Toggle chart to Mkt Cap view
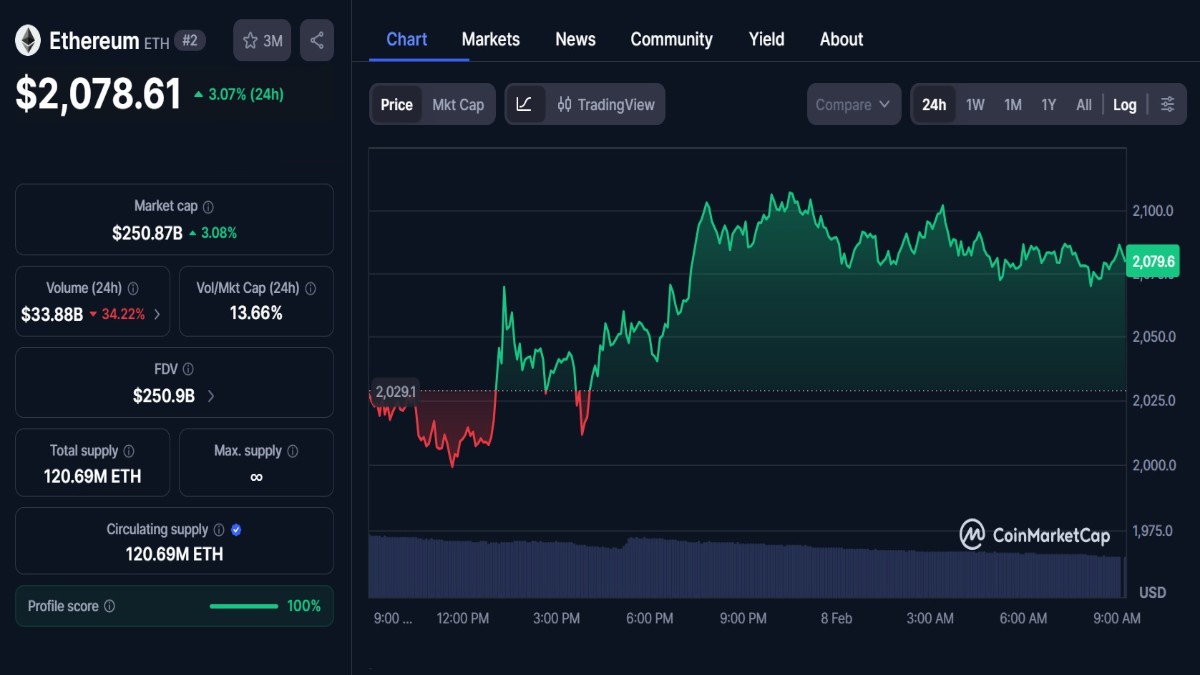The width and height of the screenshot is (1200, 675). [458, 104]
